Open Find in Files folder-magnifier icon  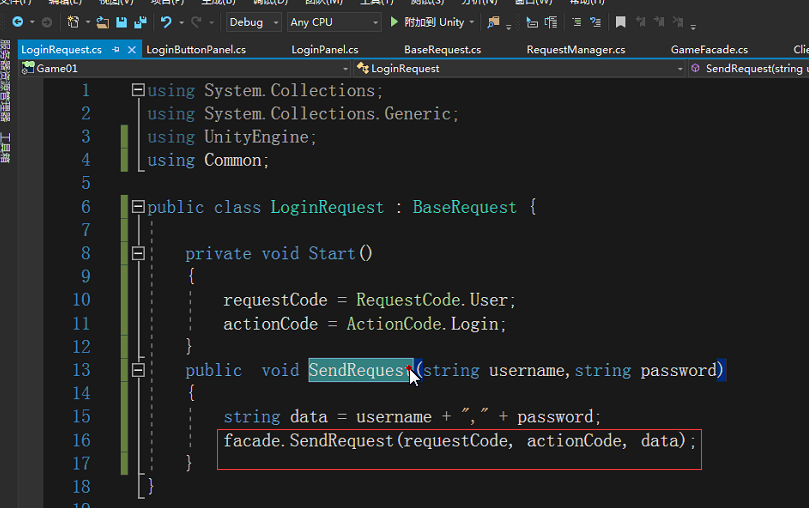tap(493, 22)
